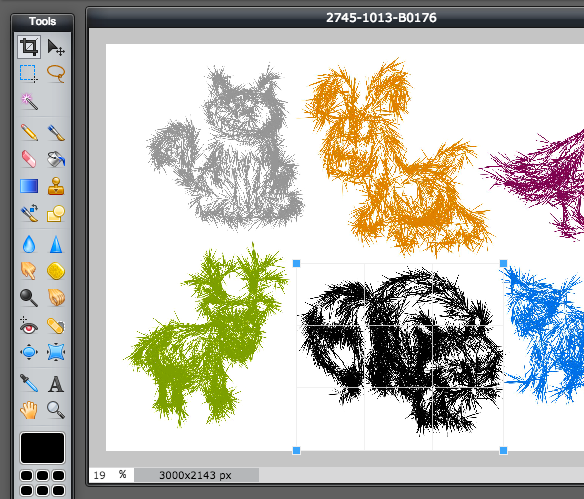
Task: Activate the Blur droplet tool
Action: pos(29,245)
